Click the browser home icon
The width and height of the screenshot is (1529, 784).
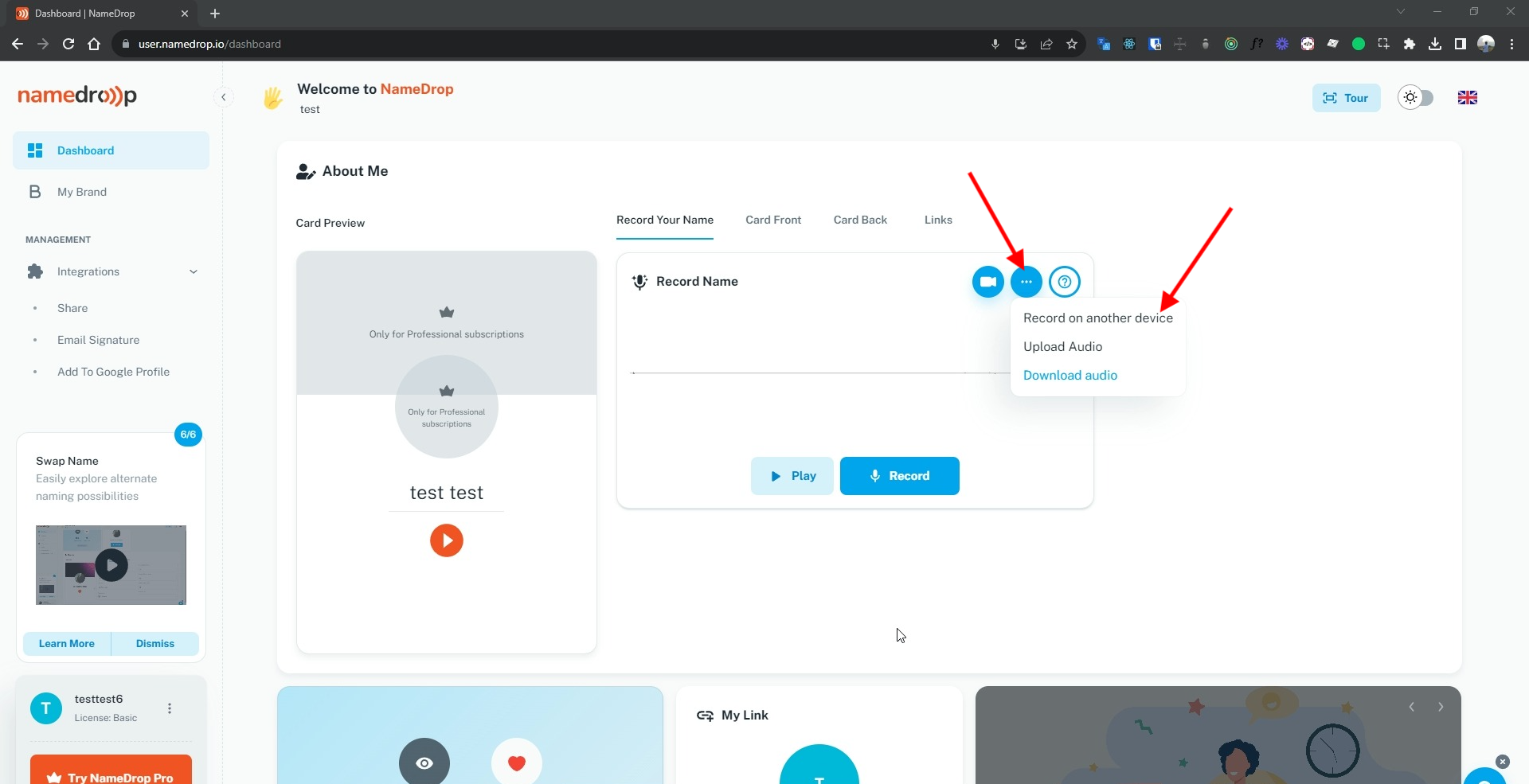click(94, 44)
